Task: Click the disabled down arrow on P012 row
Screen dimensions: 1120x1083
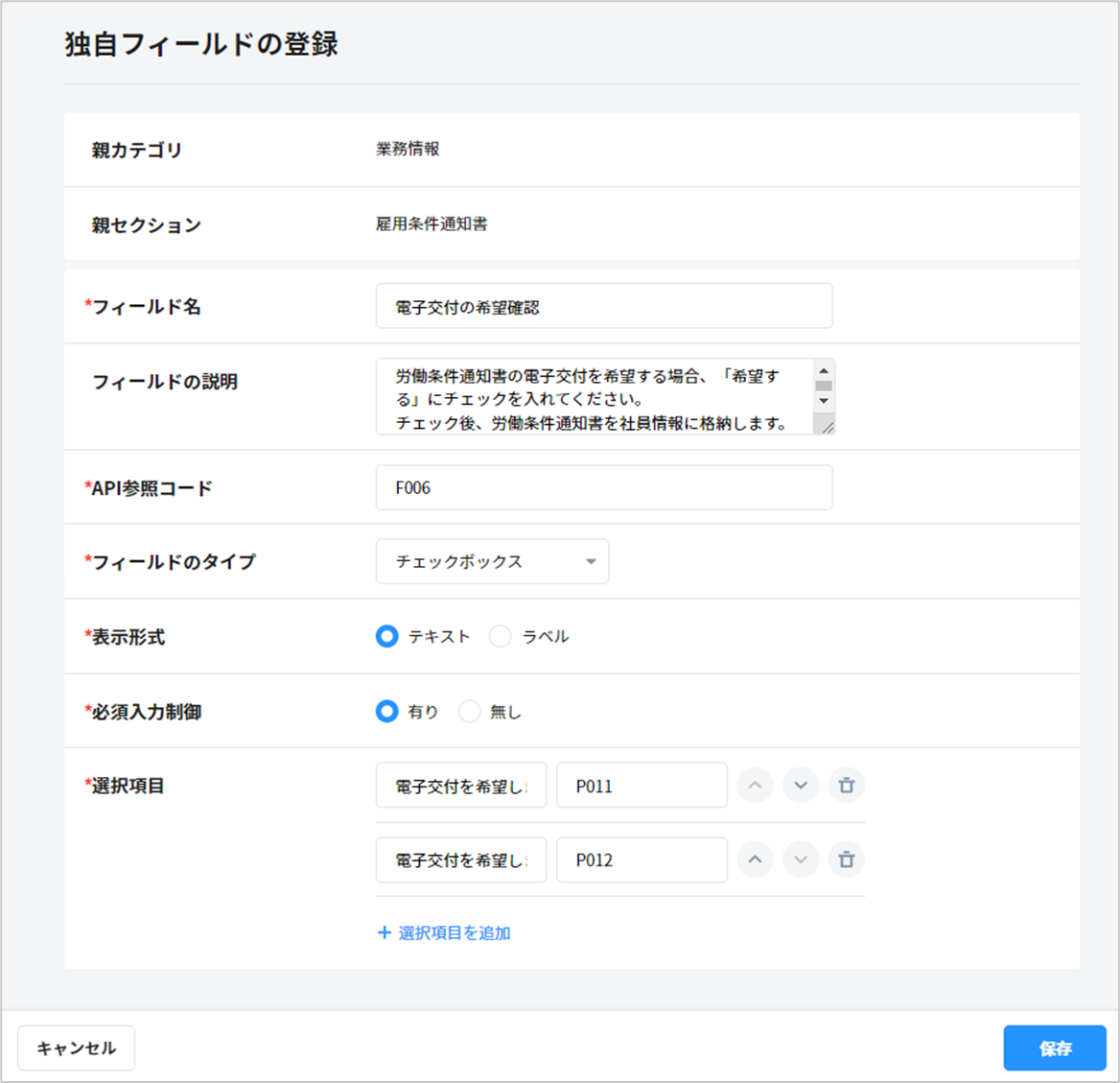Action: [x=800, y=859]
